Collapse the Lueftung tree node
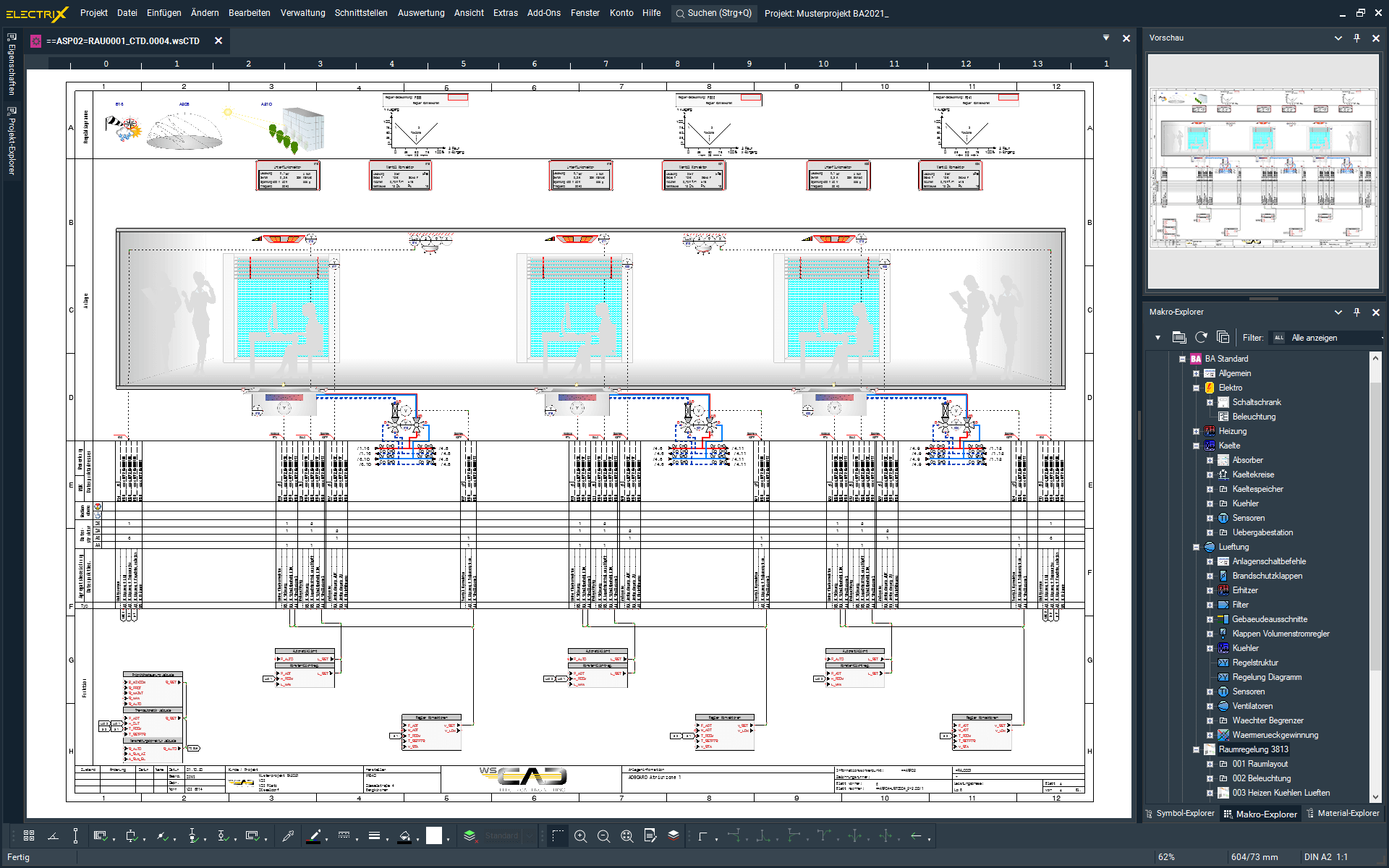The image size is (1389, 868). [1197, 547]
